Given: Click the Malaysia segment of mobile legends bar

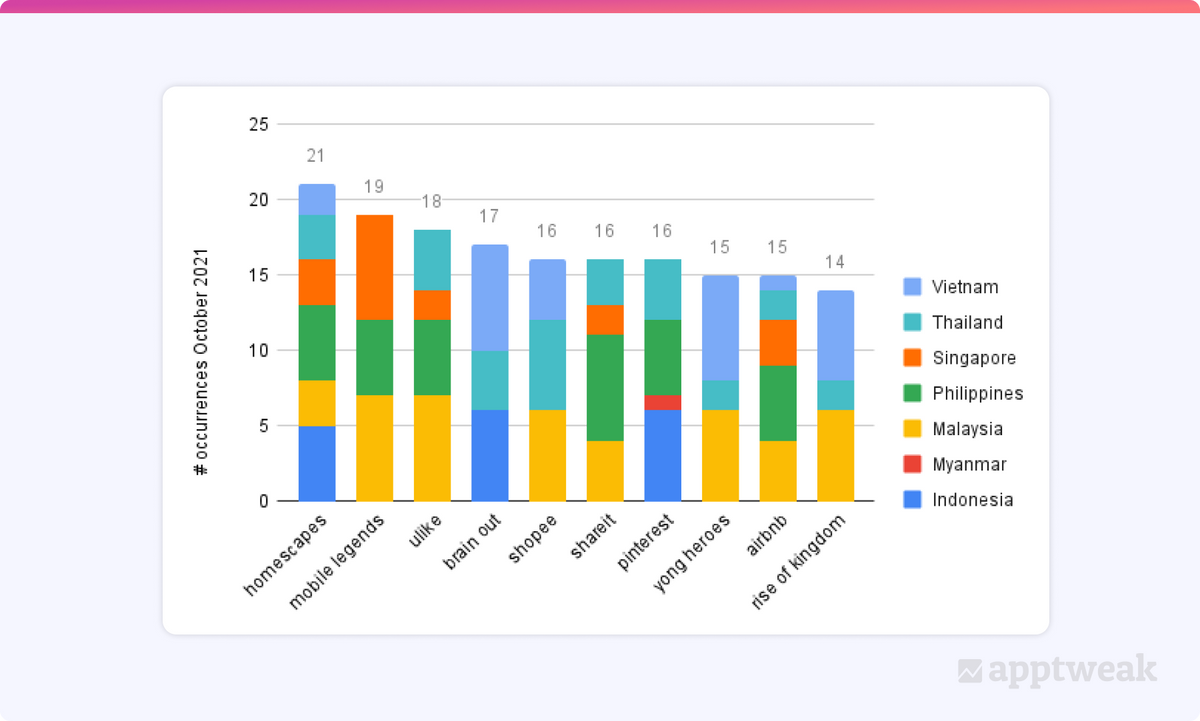Looking at the screenshot, I should (x=375, y=448).
